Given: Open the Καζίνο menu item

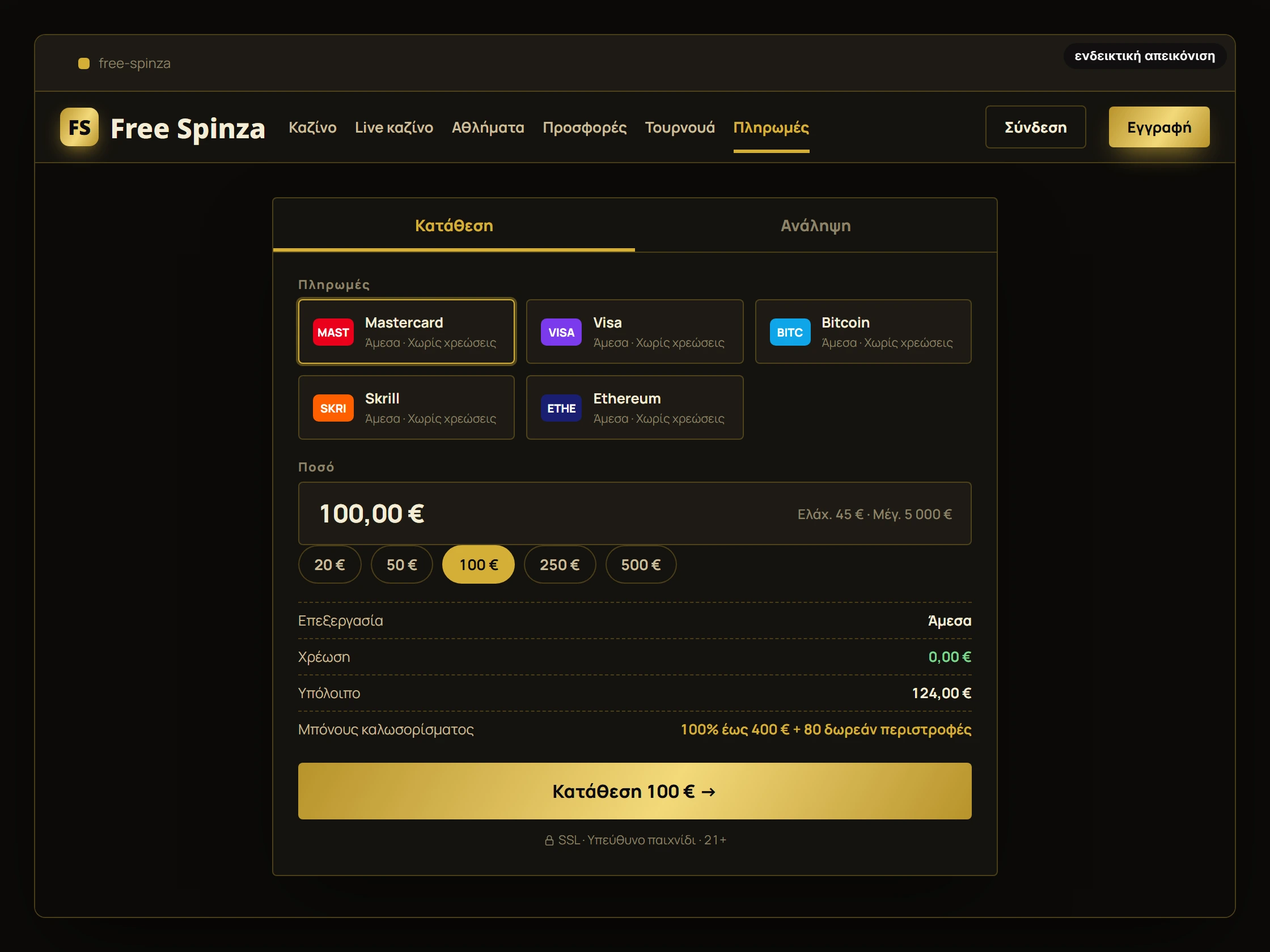Looking at the screenshot, I should pyautogui.click(x=312, y=127).
